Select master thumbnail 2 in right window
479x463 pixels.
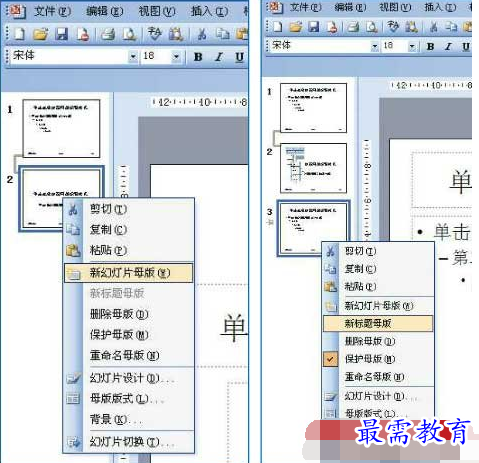click(313, 168)
